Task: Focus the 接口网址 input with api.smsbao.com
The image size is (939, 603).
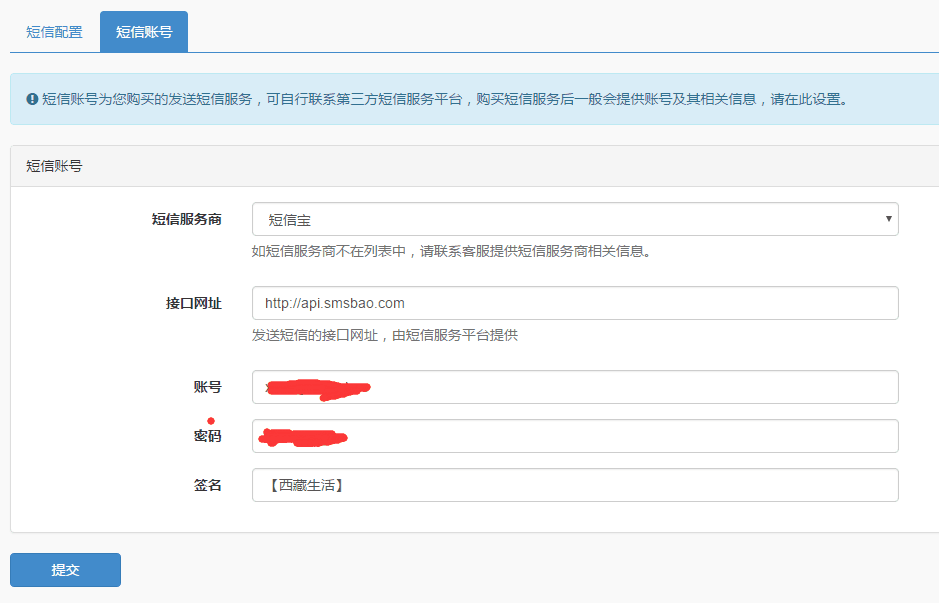Action: pyautogui.click(x=574, y=303)
